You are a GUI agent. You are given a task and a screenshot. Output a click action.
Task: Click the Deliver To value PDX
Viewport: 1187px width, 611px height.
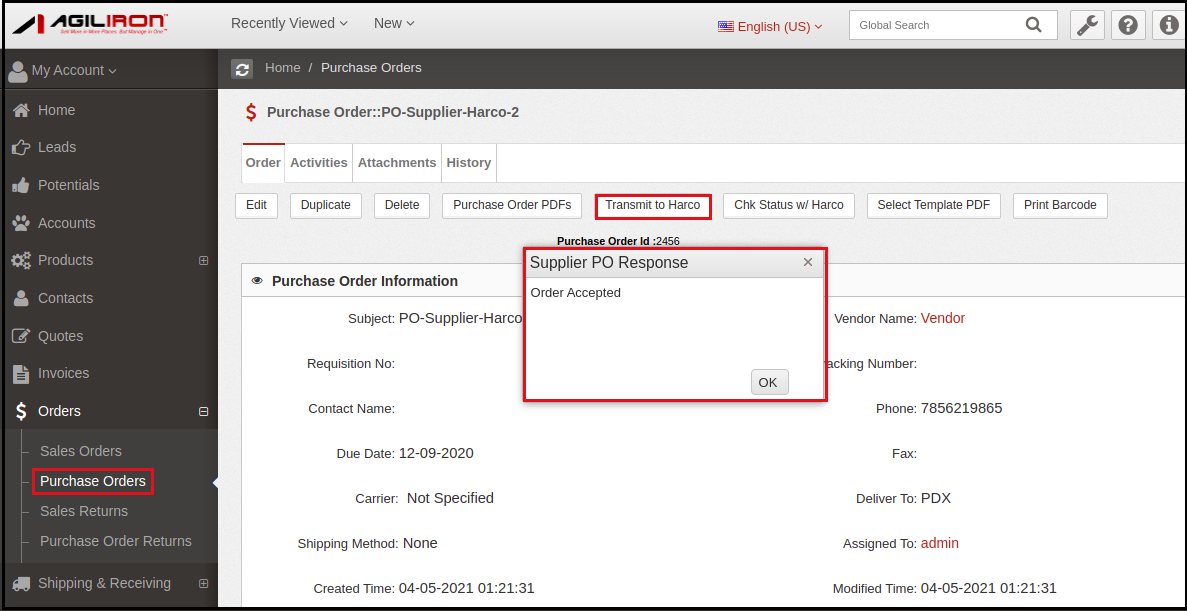pos(936,499)
